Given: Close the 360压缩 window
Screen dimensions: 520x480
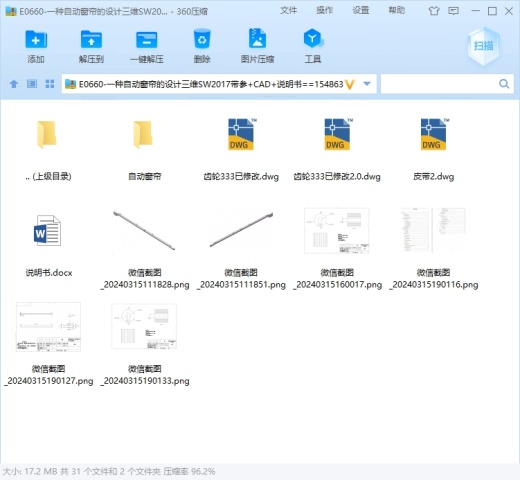Looking at the screenshot, I should (x=509, y=11).
